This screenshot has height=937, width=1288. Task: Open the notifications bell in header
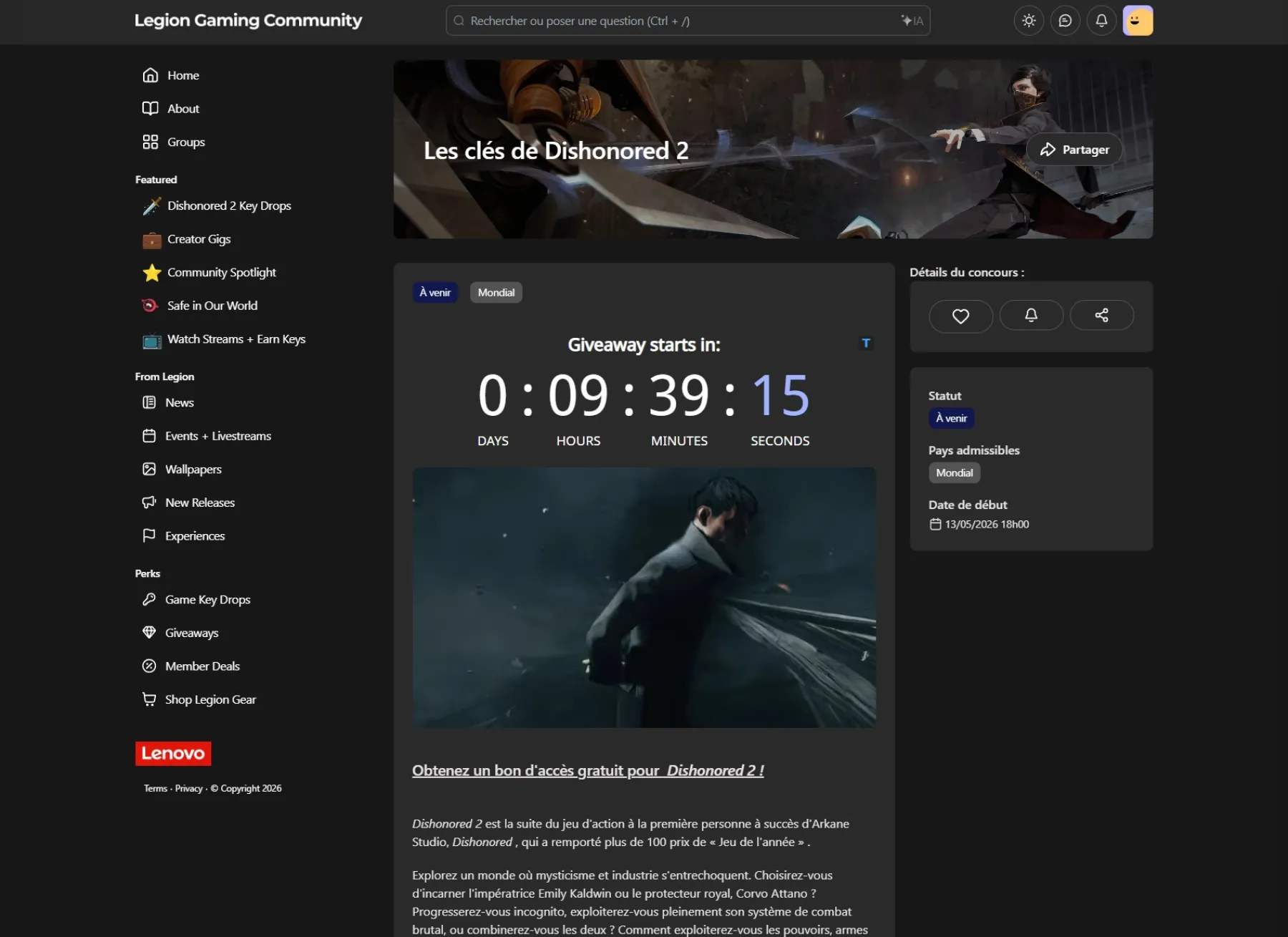pos(1102,21)
